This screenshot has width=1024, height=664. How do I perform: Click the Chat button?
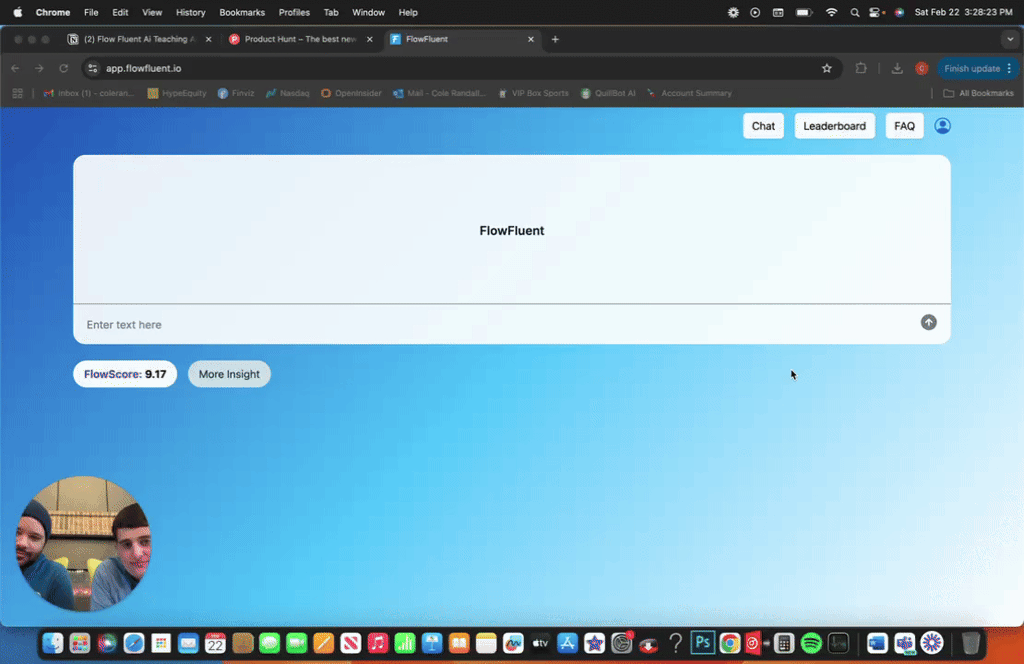pyautogui.click(x=763, y=126)
